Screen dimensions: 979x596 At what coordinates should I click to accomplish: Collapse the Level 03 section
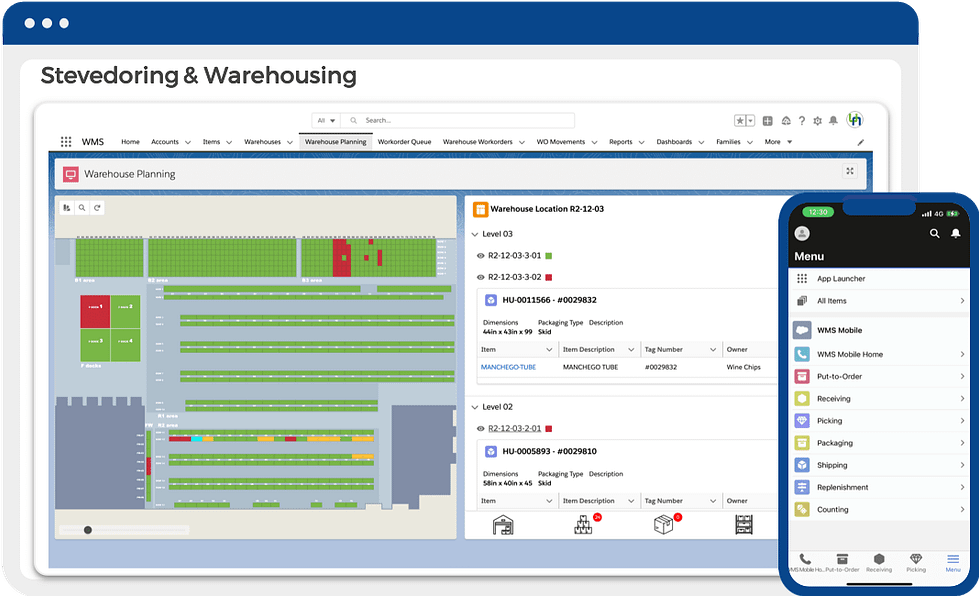(474, 233)
